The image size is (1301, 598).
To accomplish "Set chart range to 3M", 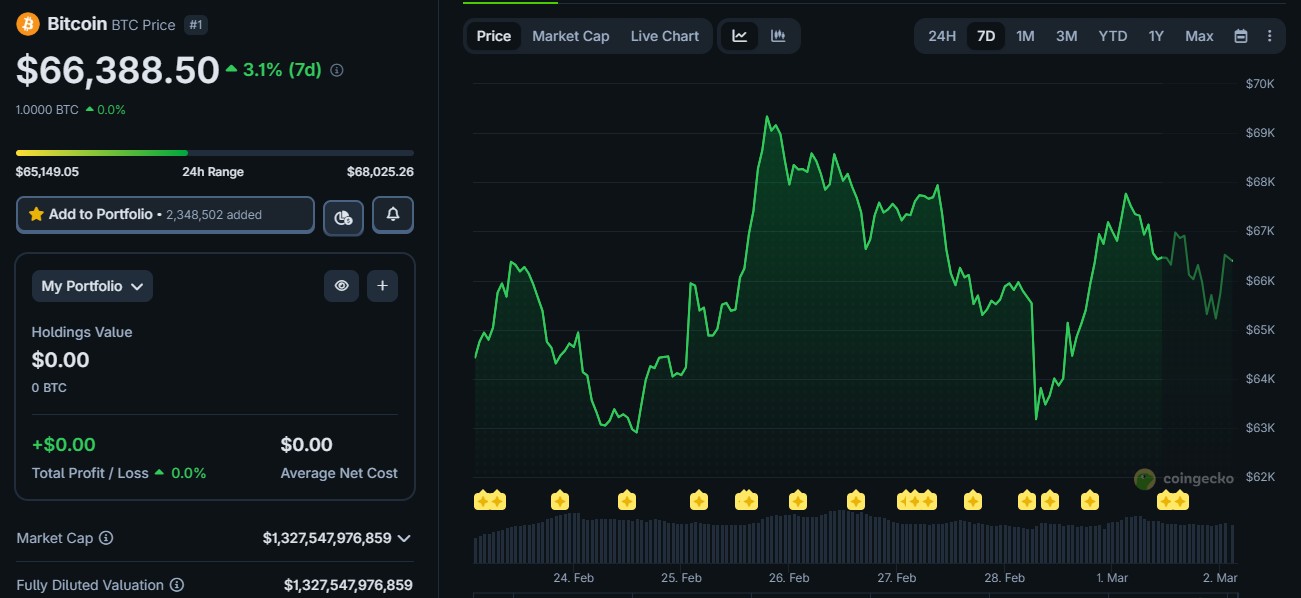I will pyautogui.click(x=1067, y=36).
